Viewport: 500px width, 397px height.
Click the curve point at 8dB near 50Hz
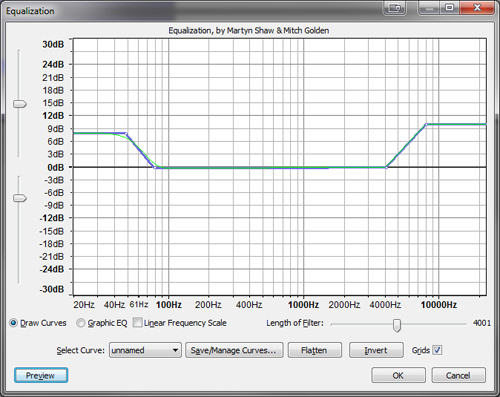126,134
